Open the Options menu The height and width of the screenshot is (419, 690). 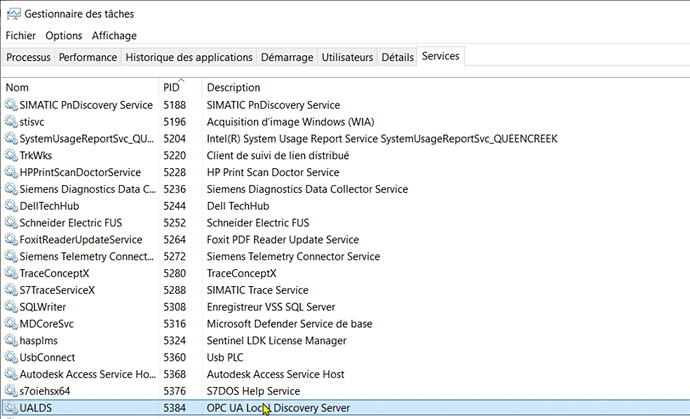(x=64, y=36)
